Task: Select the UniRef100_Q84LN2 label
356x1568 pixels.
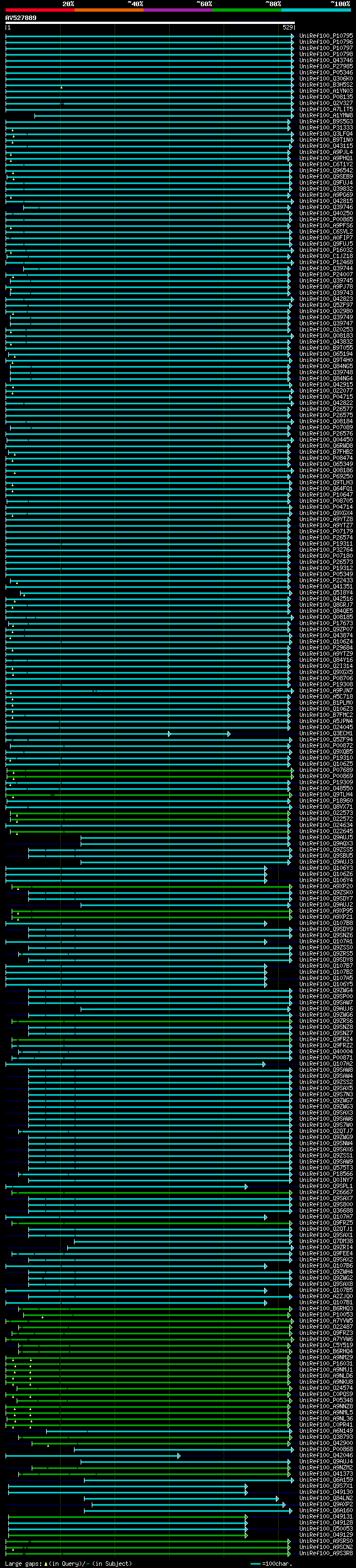Action: pos(326,1498)
